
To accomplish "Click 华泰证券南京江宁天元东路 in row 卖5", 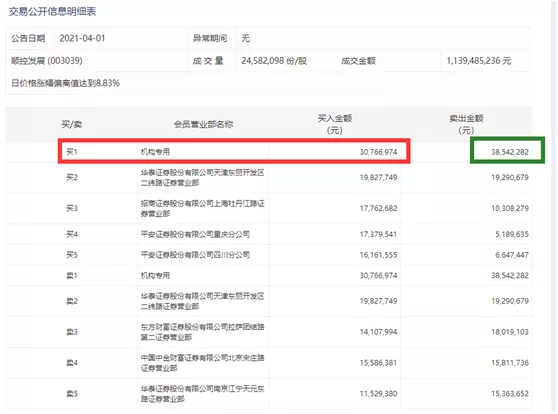I will tap(202, 394).
